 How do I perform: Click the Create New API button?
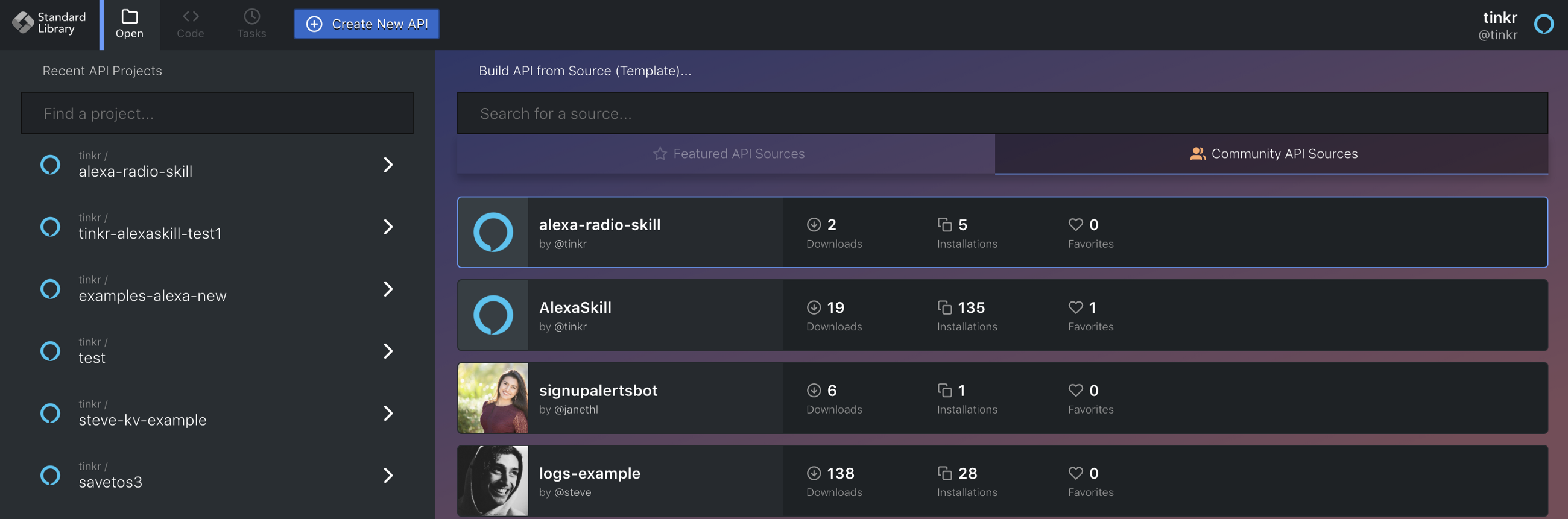click(x=367, y=24)
